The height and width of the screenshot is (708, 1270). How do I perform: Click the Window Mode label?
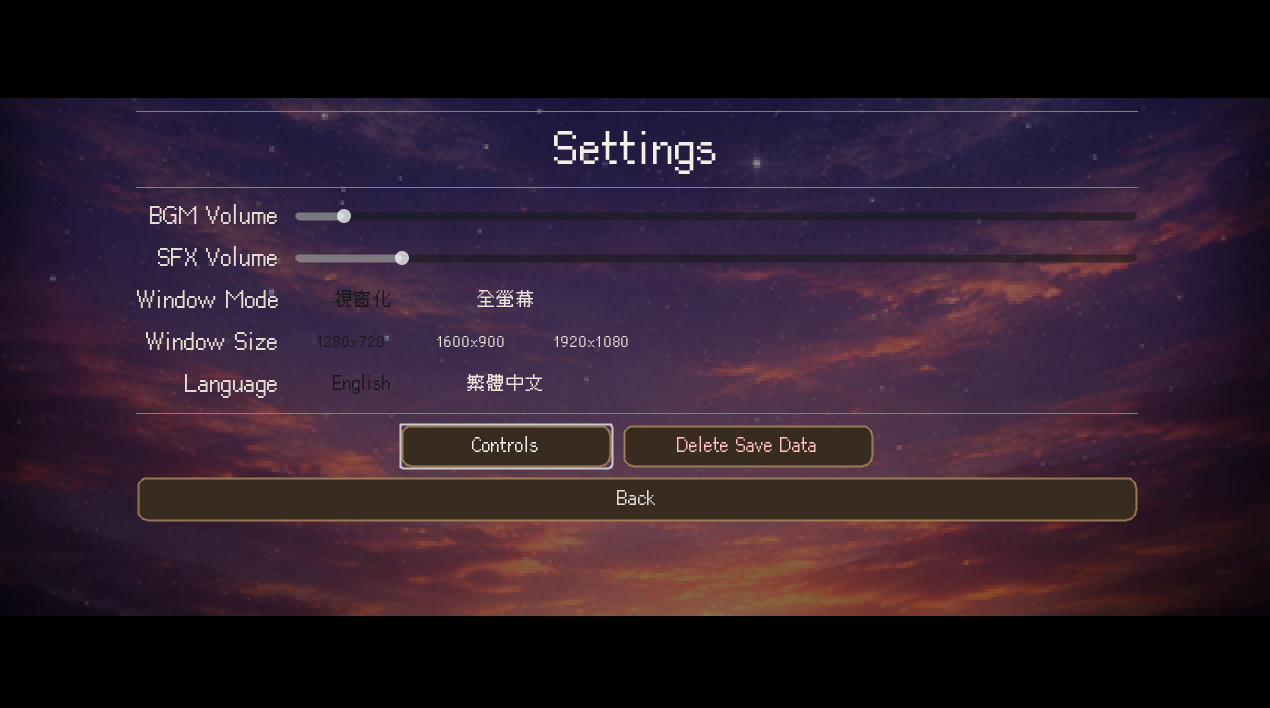tap(207, 300)
